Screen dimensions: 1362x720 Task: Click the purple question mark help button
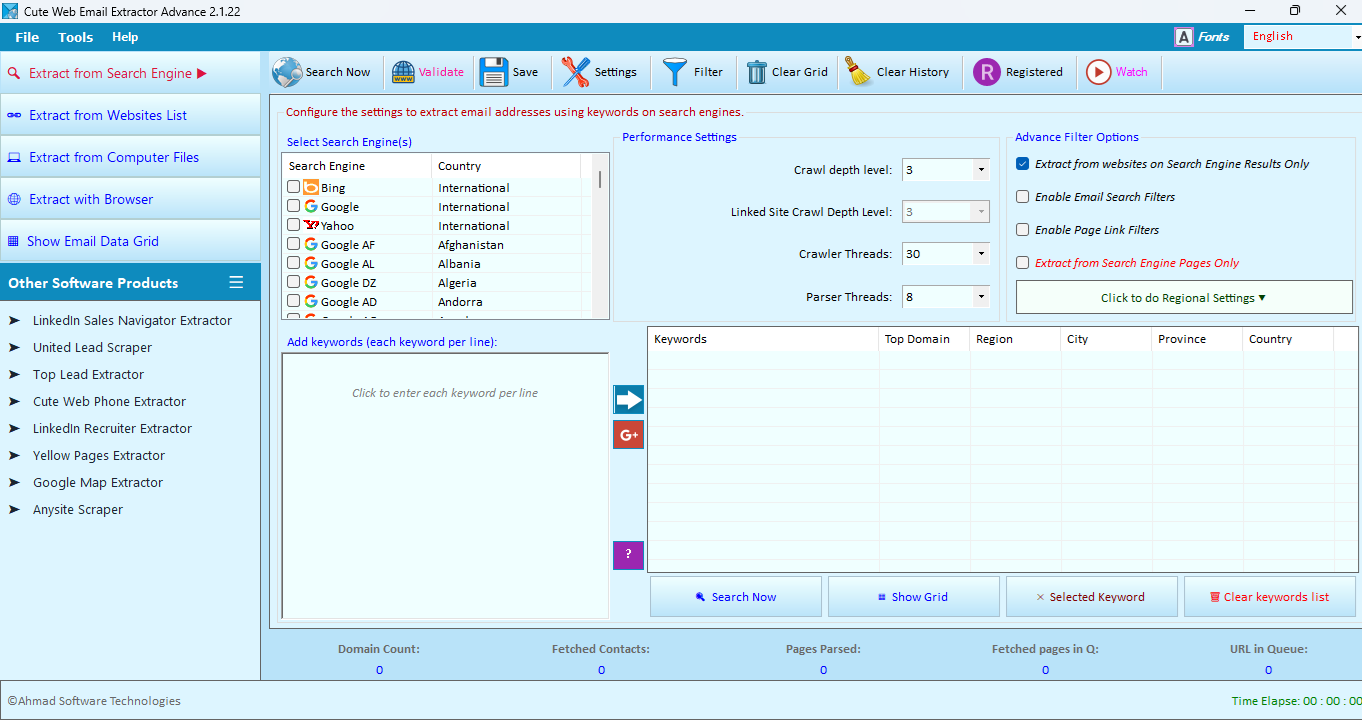(x=628, y=555)
